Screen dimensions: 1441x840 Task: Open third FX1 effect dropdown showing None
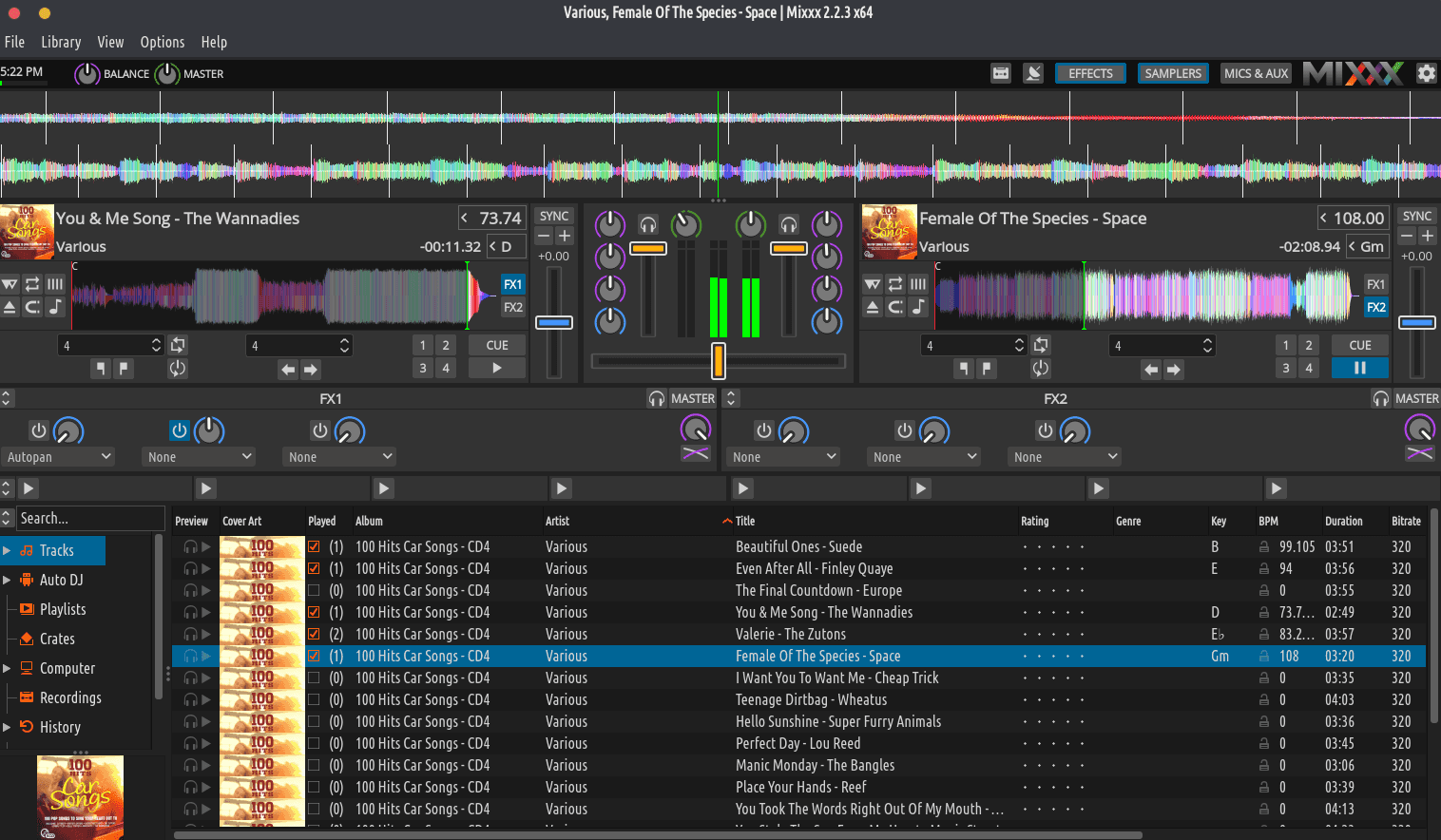338,457
